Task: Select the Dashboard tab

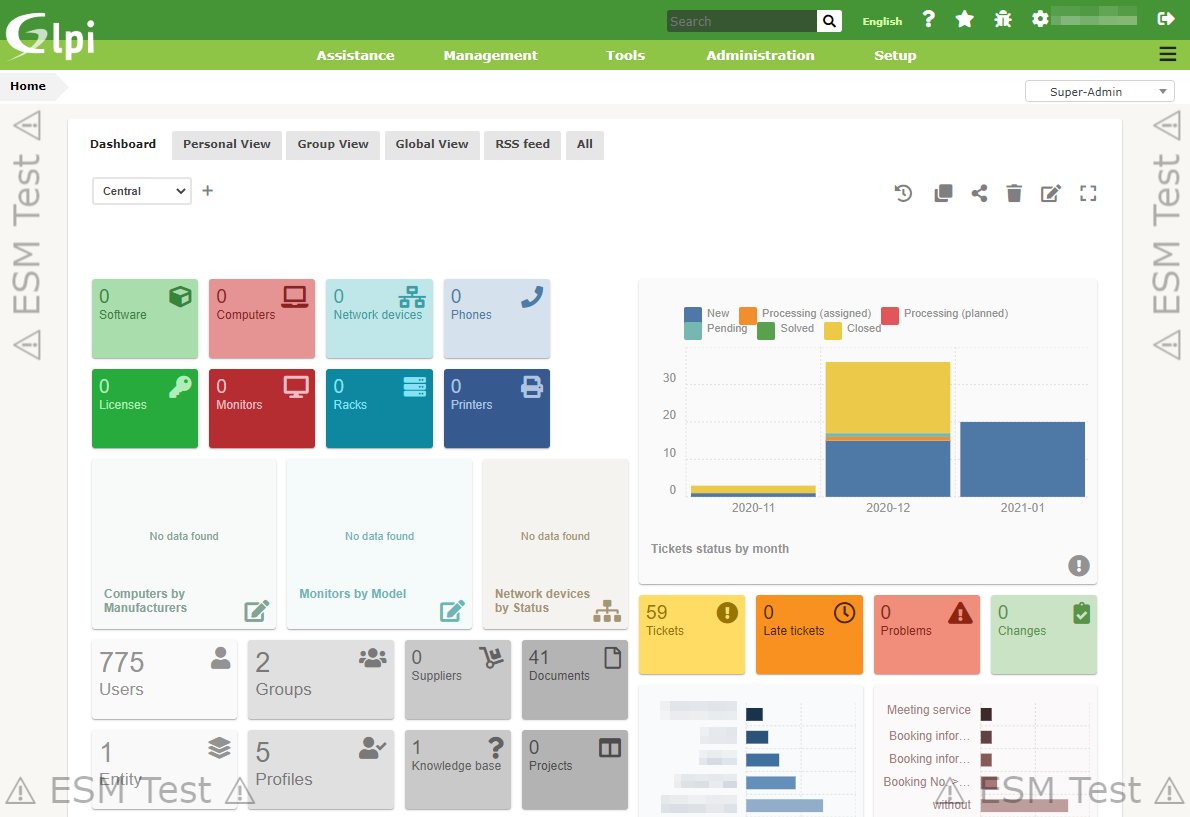Action: pos(123,144)
